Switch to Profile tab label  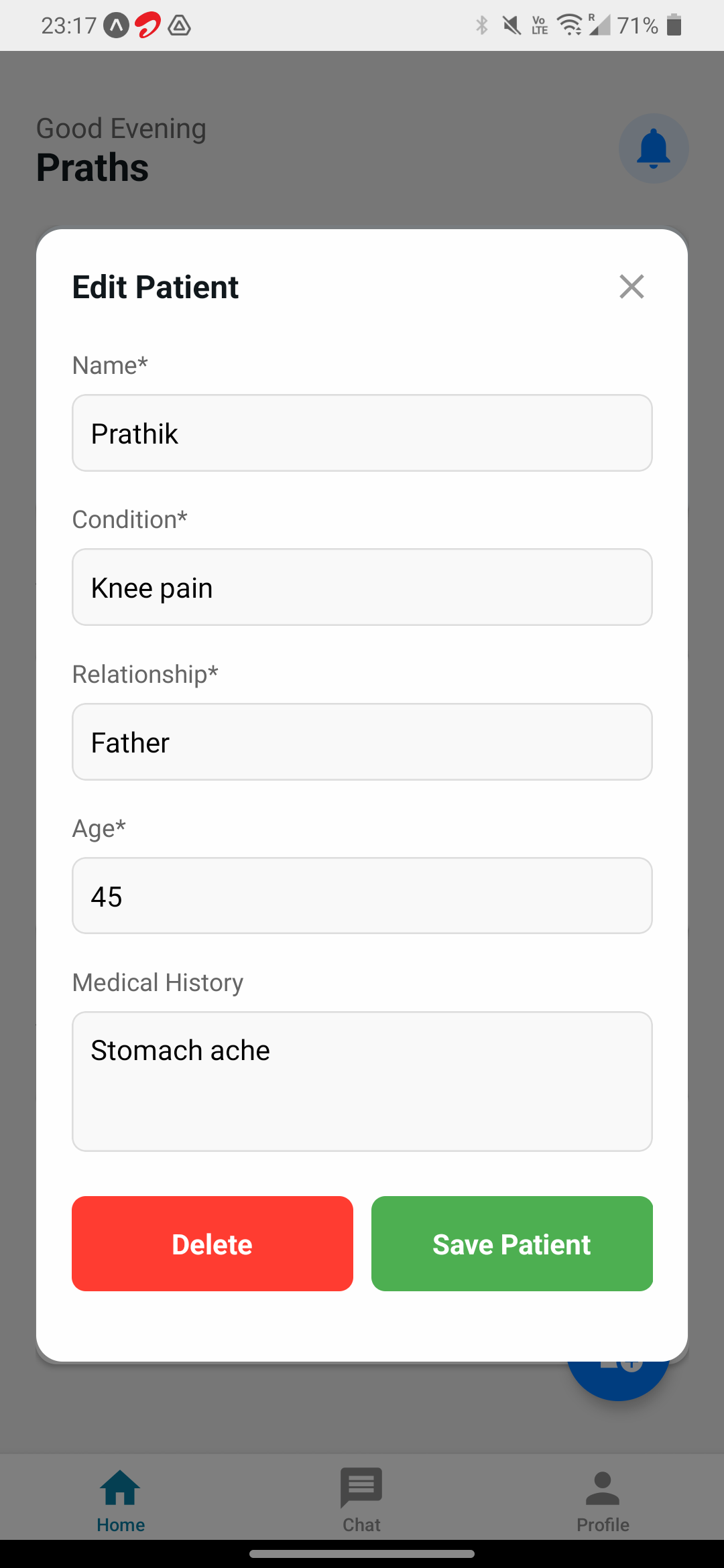point(603,1525)
